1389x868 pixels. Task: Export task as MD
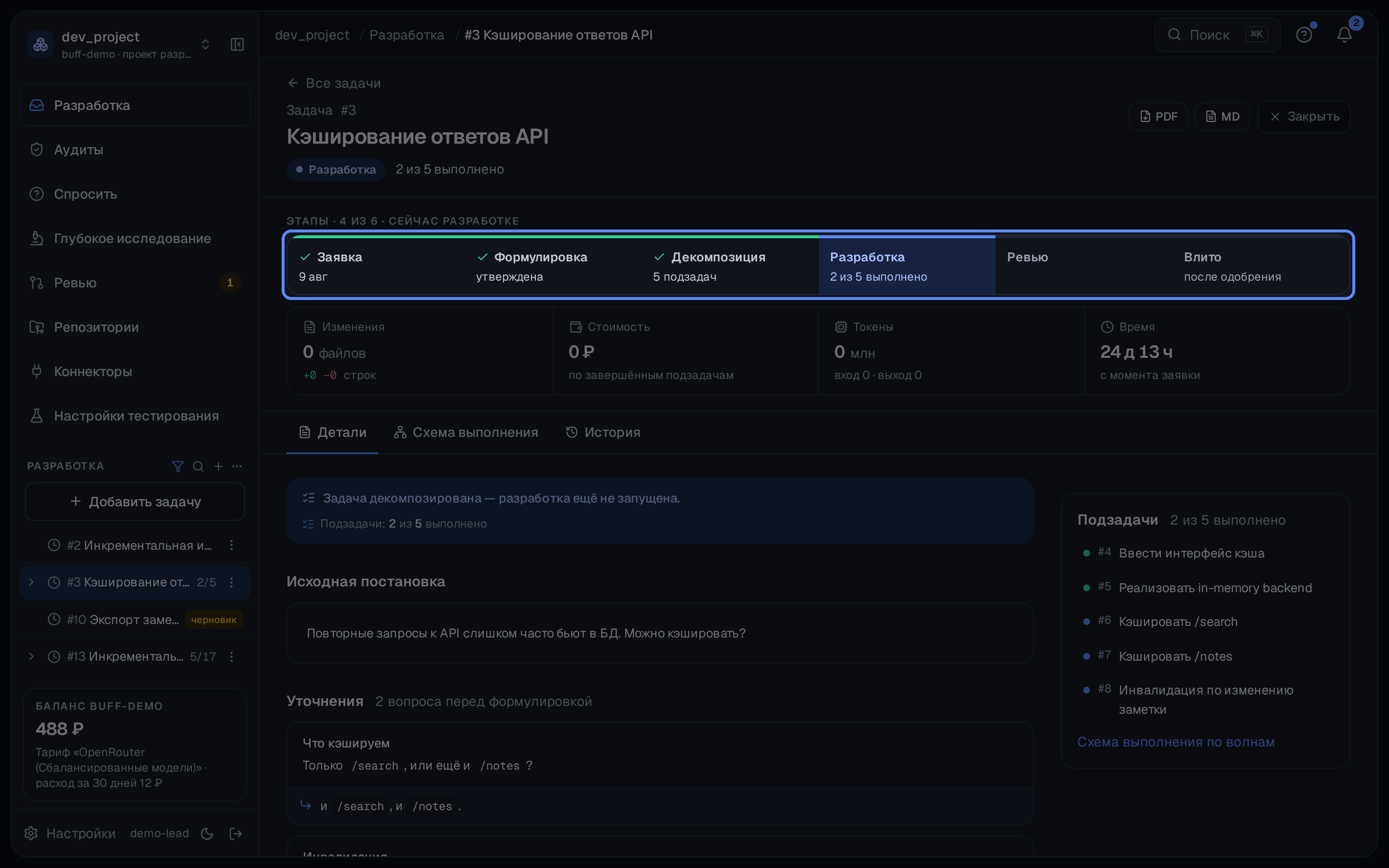(x=1222, y=117)
